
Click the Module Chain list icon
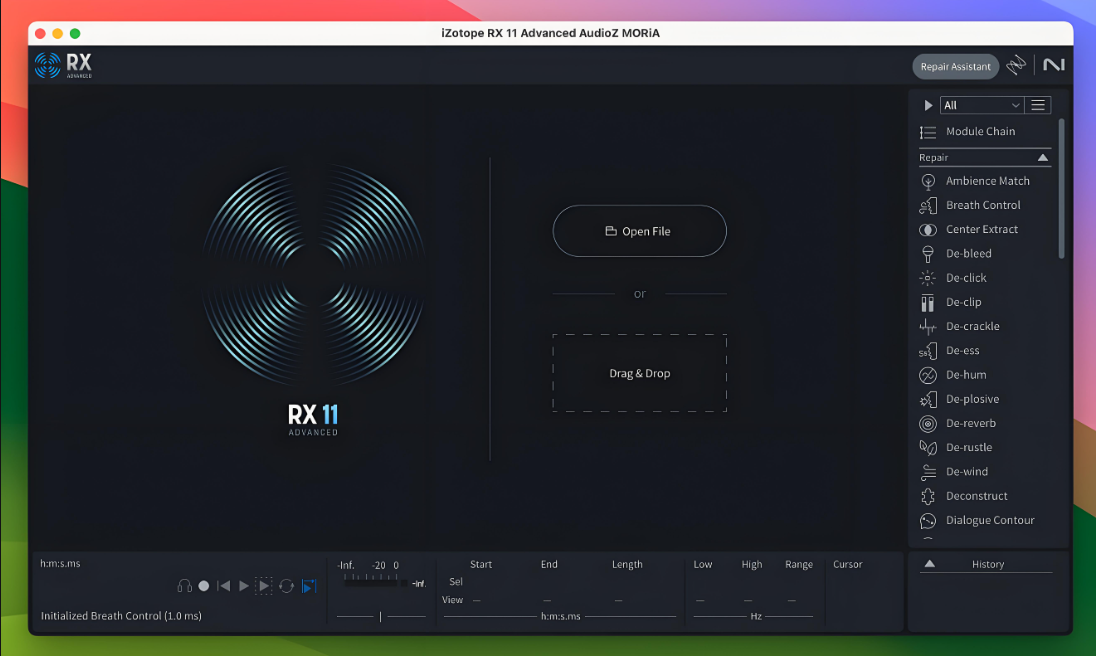(928, 132)
